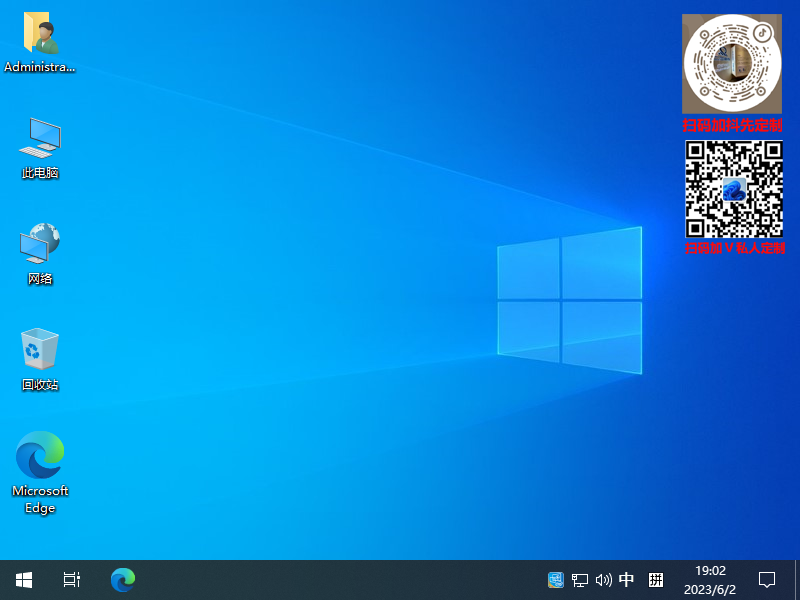This screenshot has width=800, height=600.
Task: Click the show desktop sliver
Action: coord(797,580)
